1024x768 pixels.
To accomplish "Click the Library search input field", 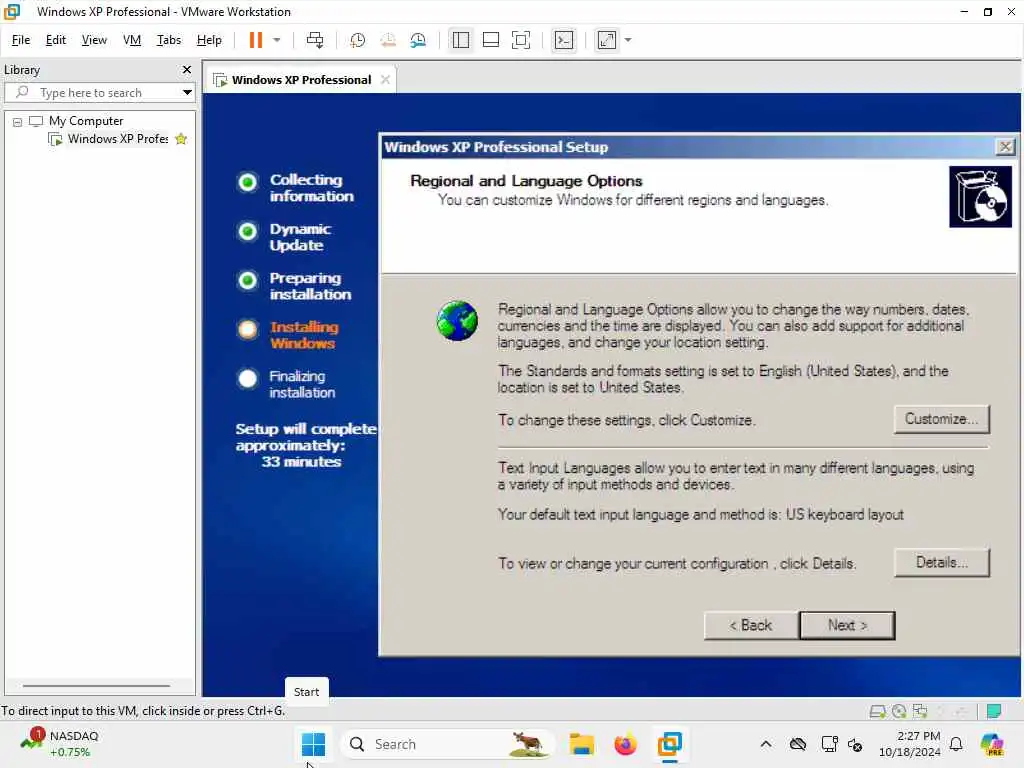I will pyautogui.click(x=98, y=92).
